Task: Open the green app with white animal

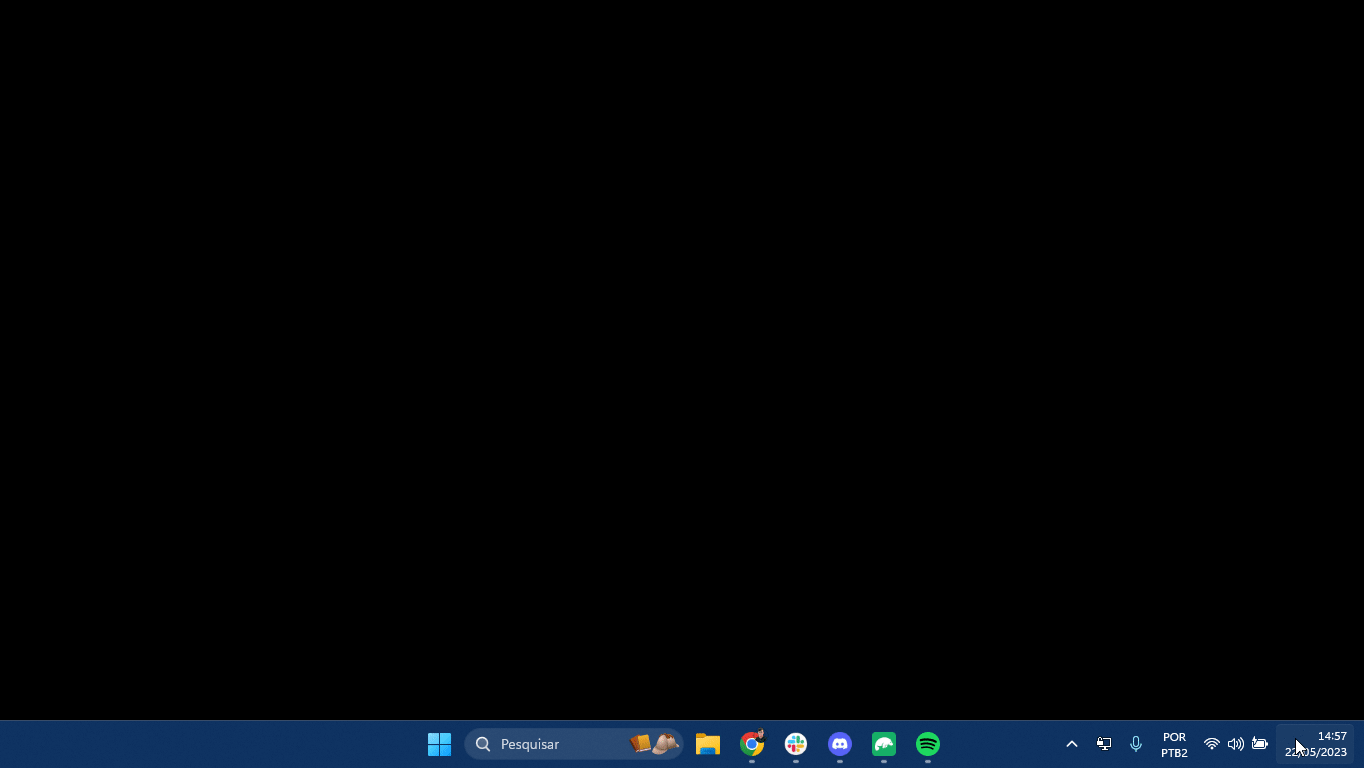Action: click(x=884, y=744)
